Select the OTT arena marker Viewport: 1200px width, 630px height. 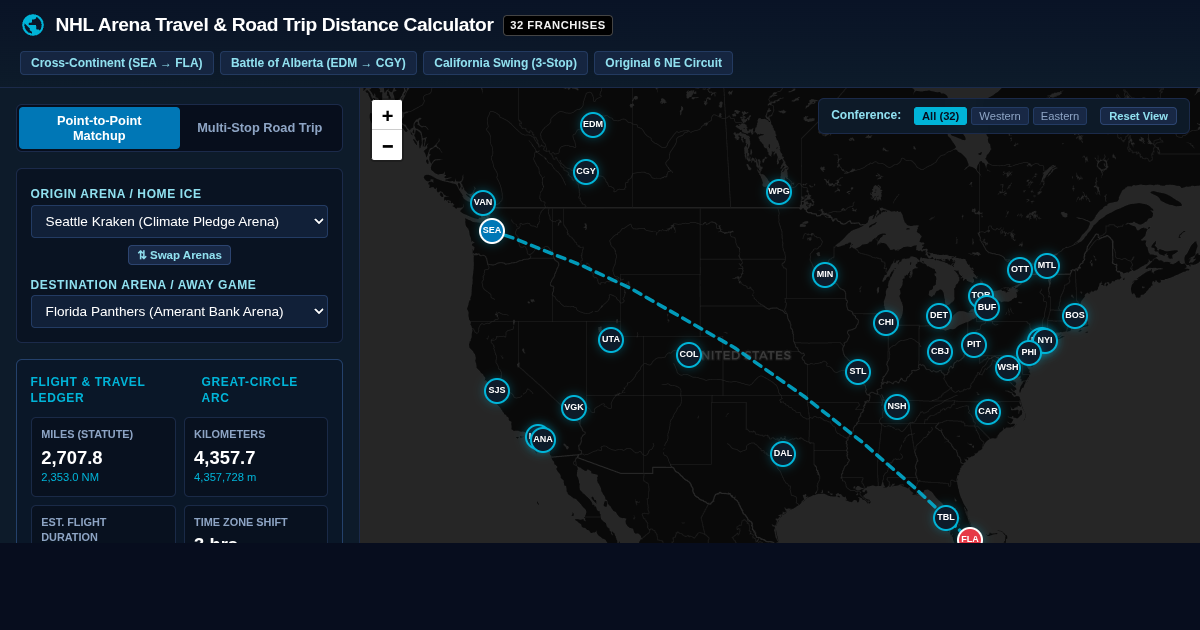click(x=1020, y=270)
